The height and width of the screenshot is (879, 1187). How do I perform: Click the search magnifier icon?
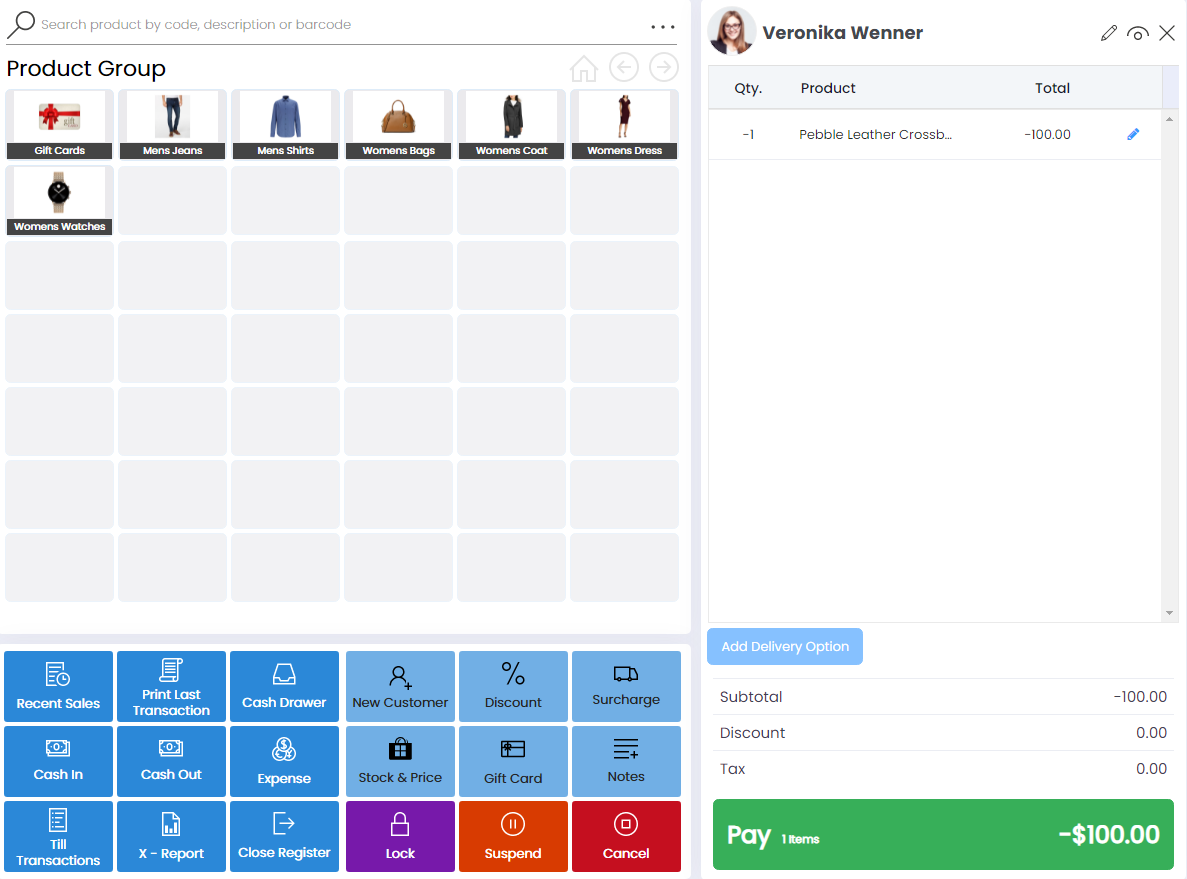click(x=21, y=24)
